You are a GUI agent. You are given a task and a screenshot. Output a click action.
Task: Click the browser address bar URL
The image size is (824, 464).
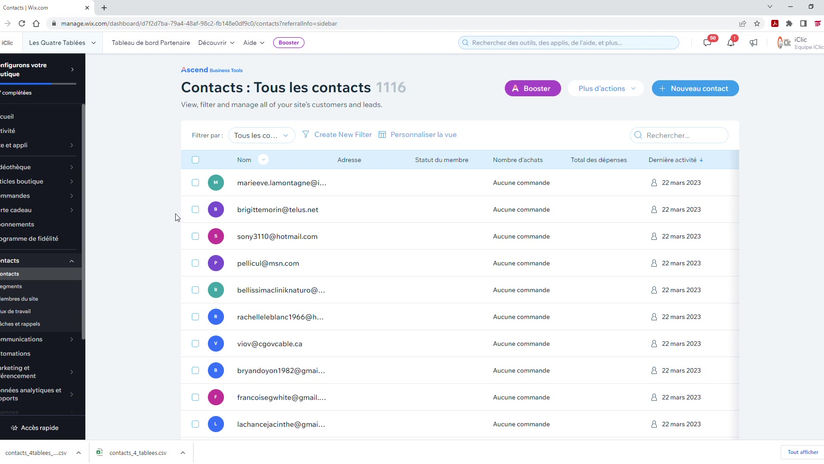pyautogui.click(x=199, y=23)
